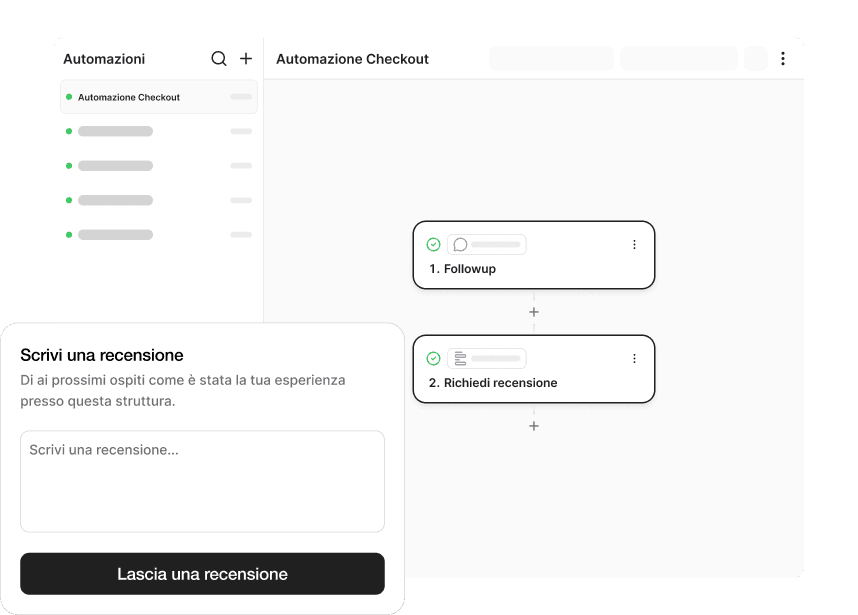858x615 pixels.
Task: Click the green status dot of Automazione Checkout
Action: (x=69, y=97)
